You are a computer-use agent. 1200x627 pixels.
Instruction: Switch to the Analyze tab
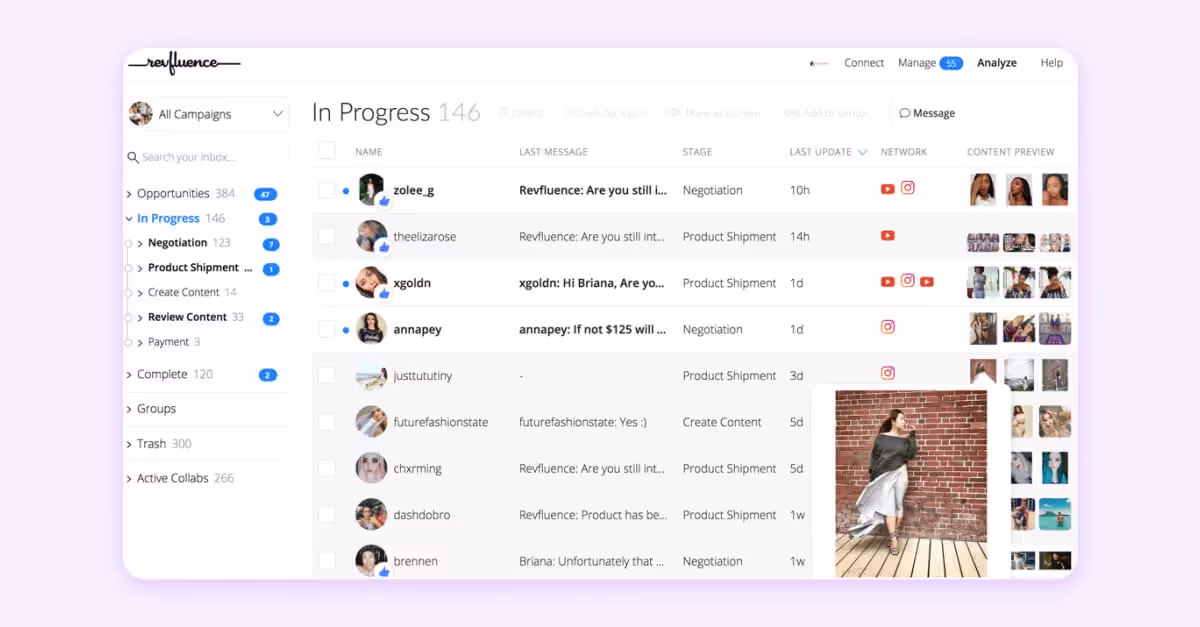[x=997, y=62]
